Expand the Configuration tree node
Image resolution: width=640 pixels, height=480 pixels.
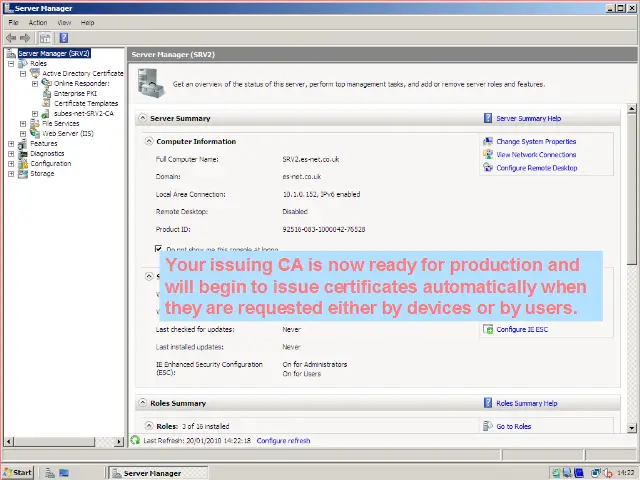tap(11, 164)
